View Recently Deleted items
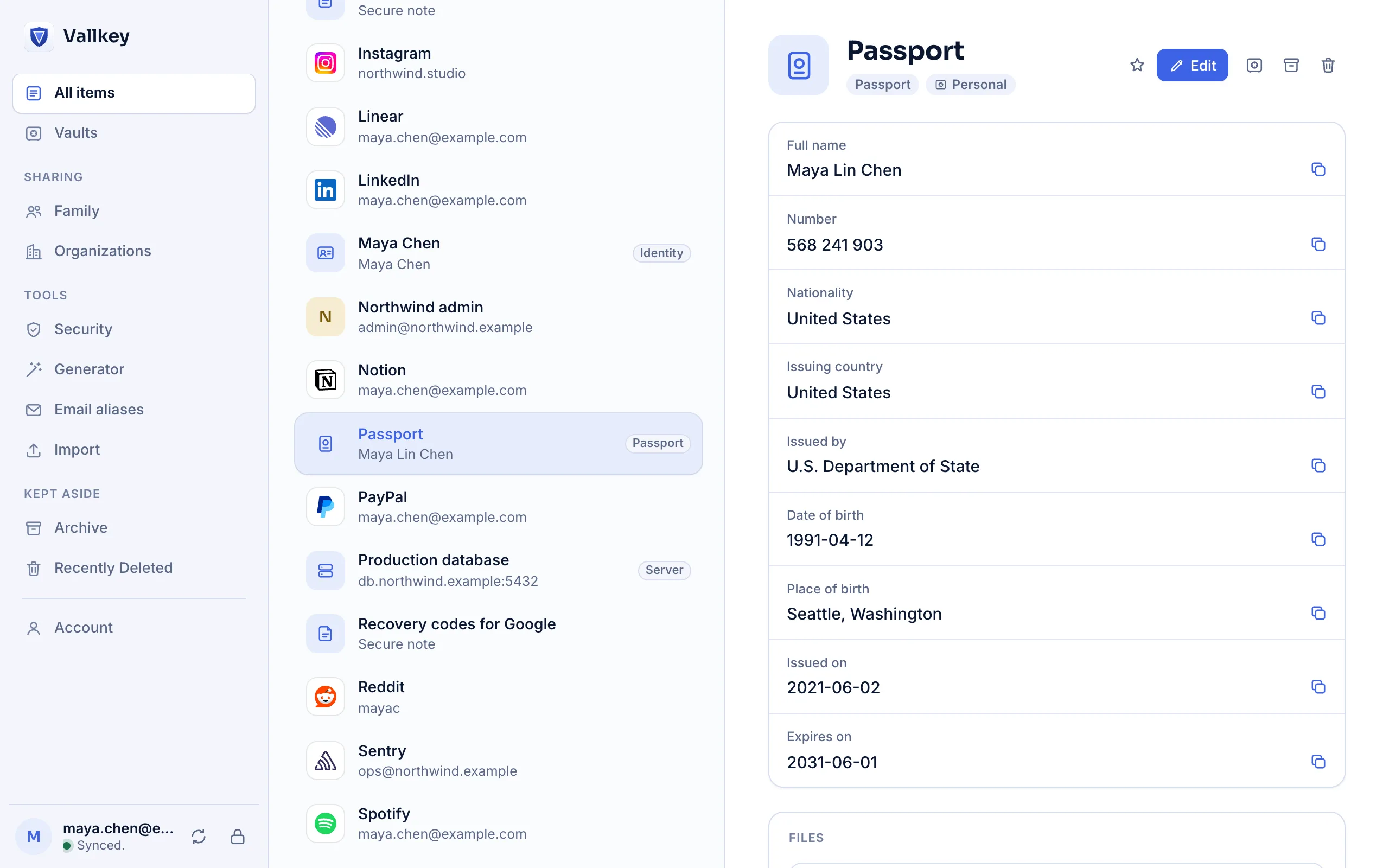1389x868 pixels. click(x=133, y=569)
